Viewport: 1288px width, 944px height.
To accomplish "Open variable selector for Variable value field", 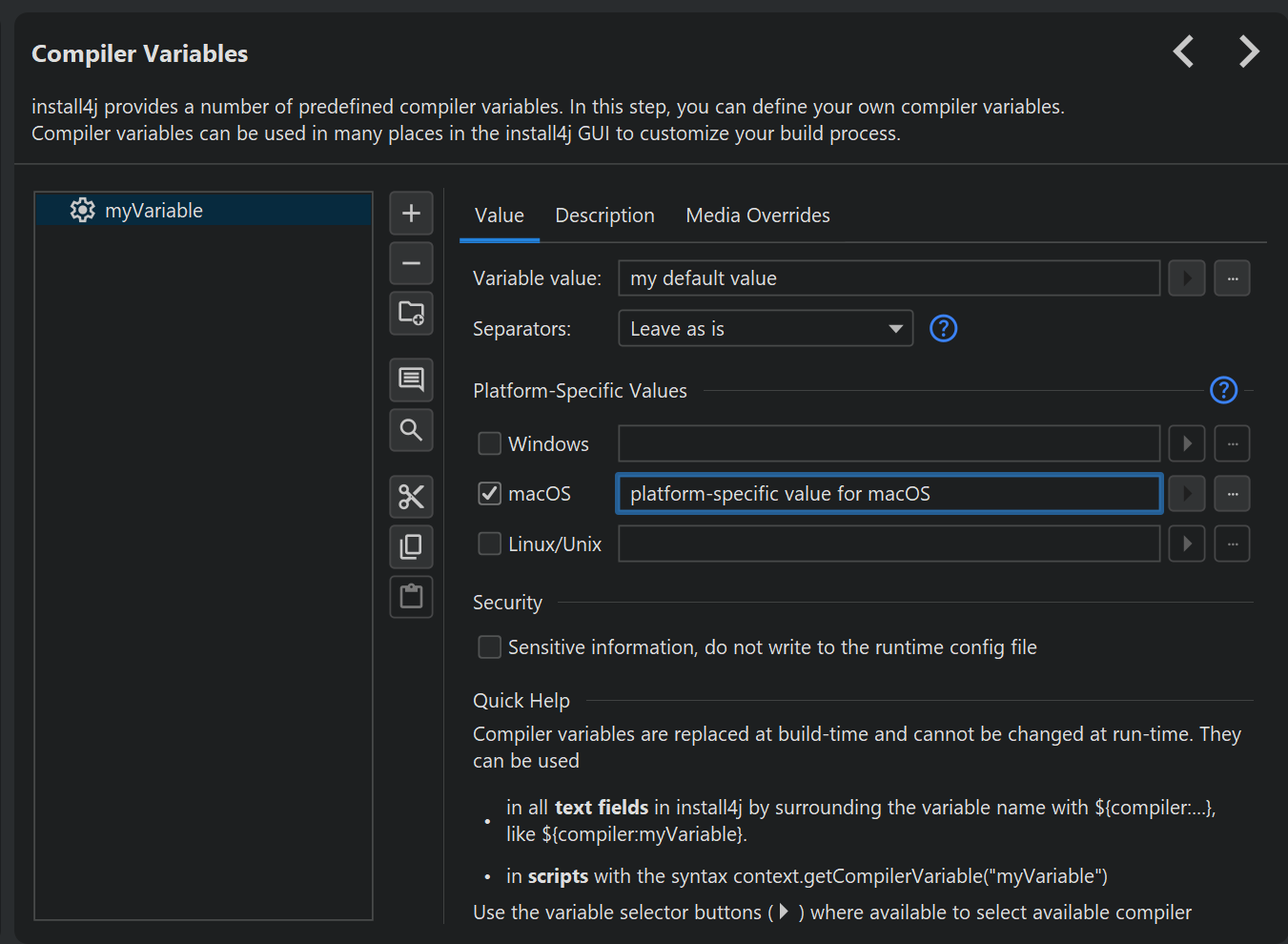I will coord(1187,278).
